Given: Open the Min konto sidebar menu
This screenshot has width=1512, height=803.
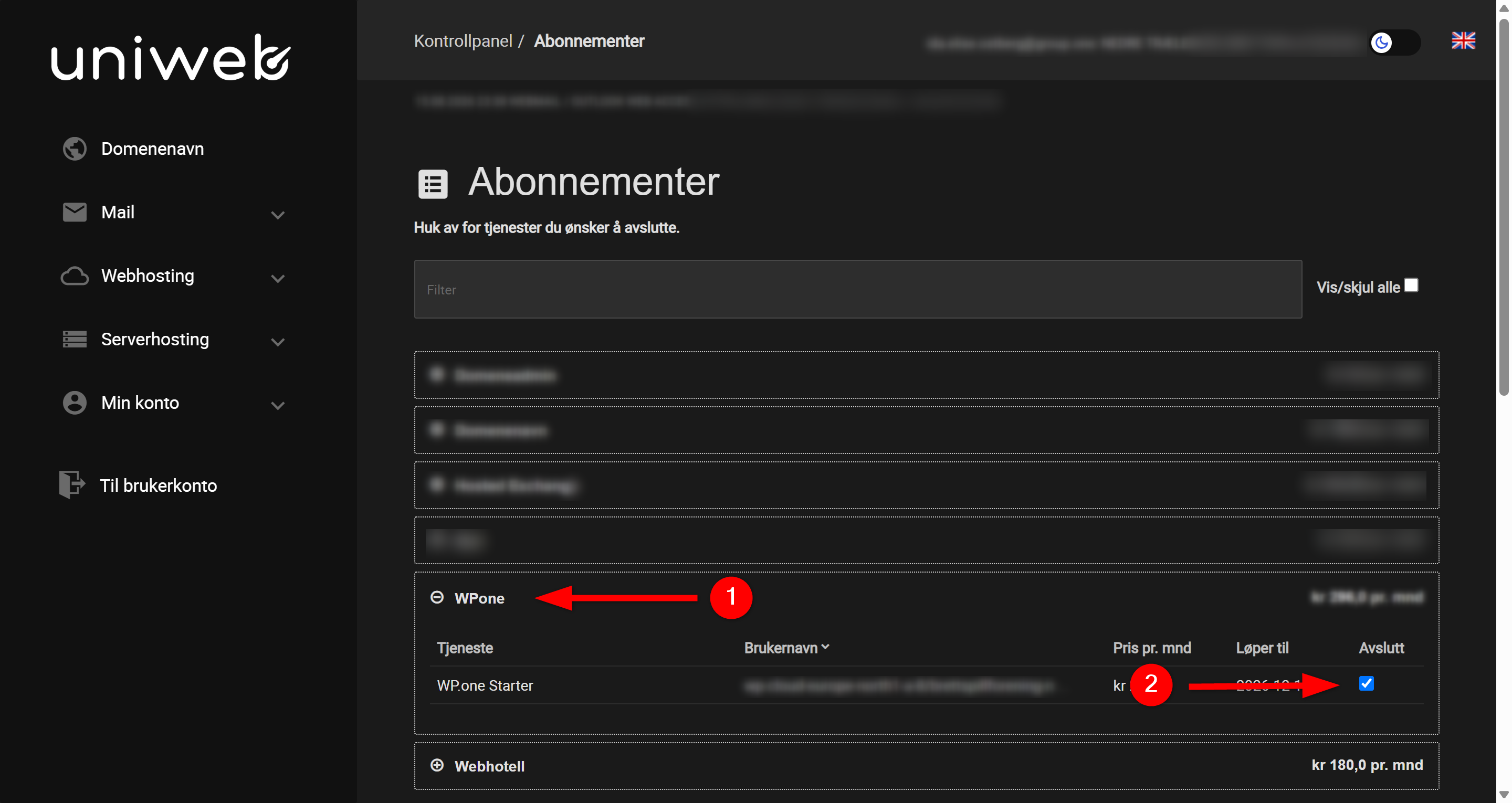Looking at the screenshot, I should (x=140, y=403).
